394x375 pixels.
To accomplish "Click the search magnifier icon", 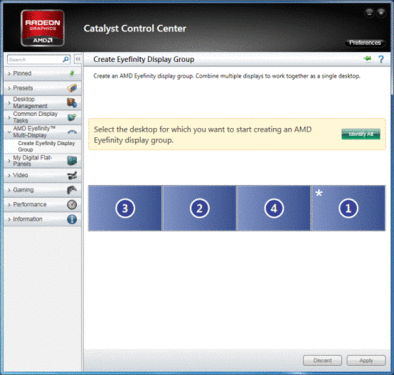I will (x=66, y=59).
